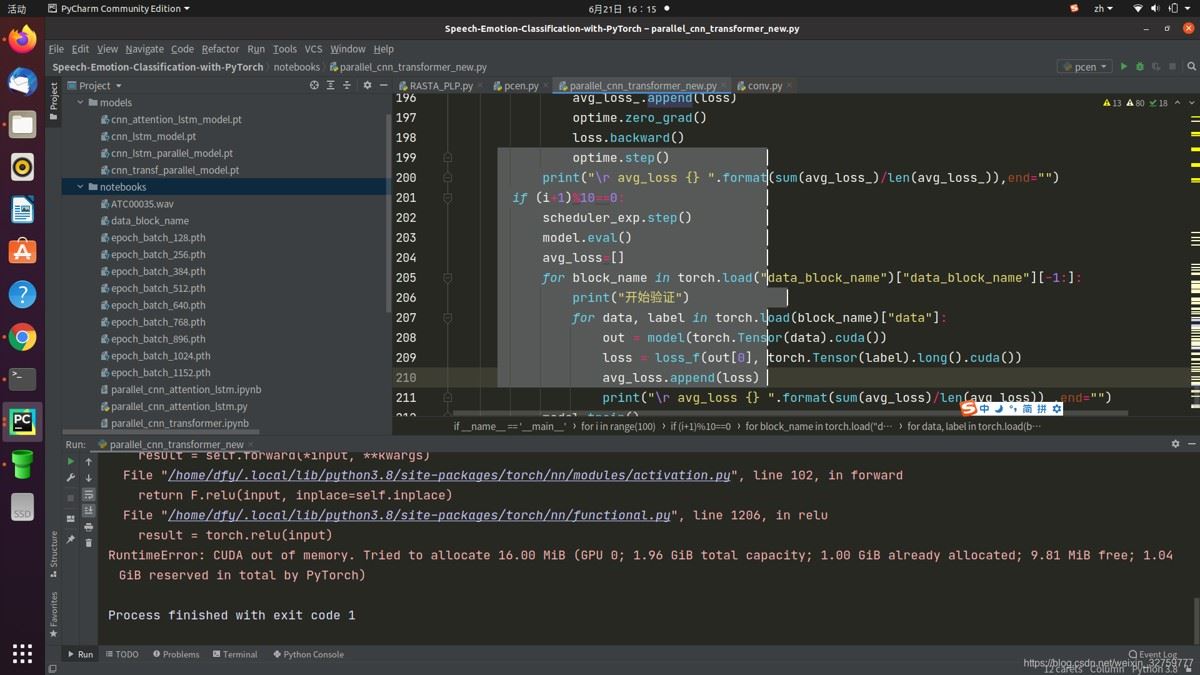
Task: Collapse the notebooks folder in project tree
Action: point(80,187)
